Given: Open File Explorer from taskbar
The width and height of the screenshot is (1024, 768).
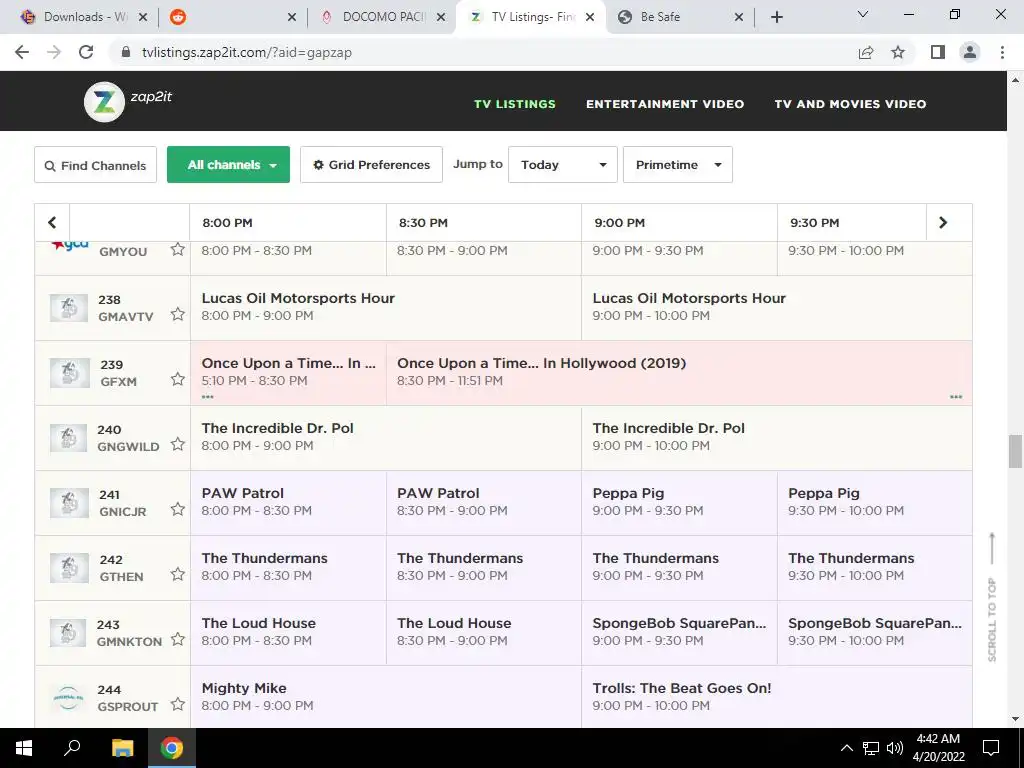Looking at the screenshot, I should tap(122, 748).
